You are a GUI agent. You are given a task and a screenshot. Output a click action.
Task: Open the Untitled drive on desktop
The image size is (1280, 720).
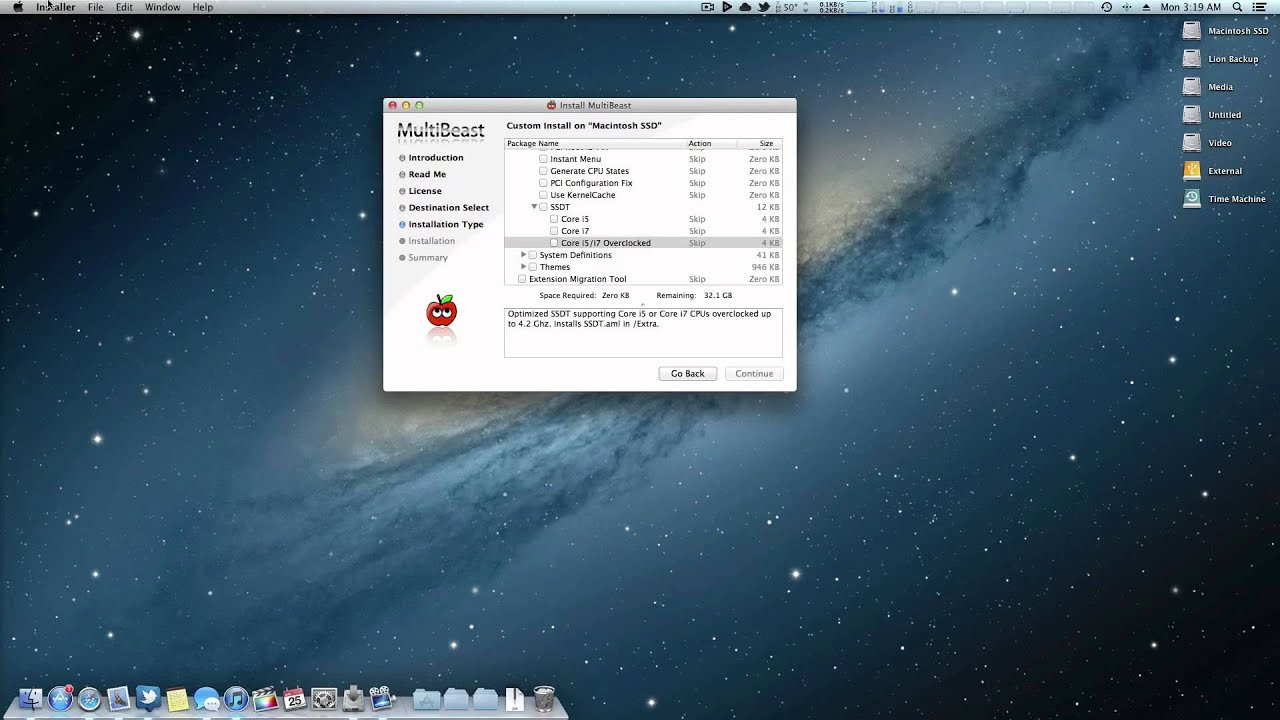click(x=1192, y=114)
